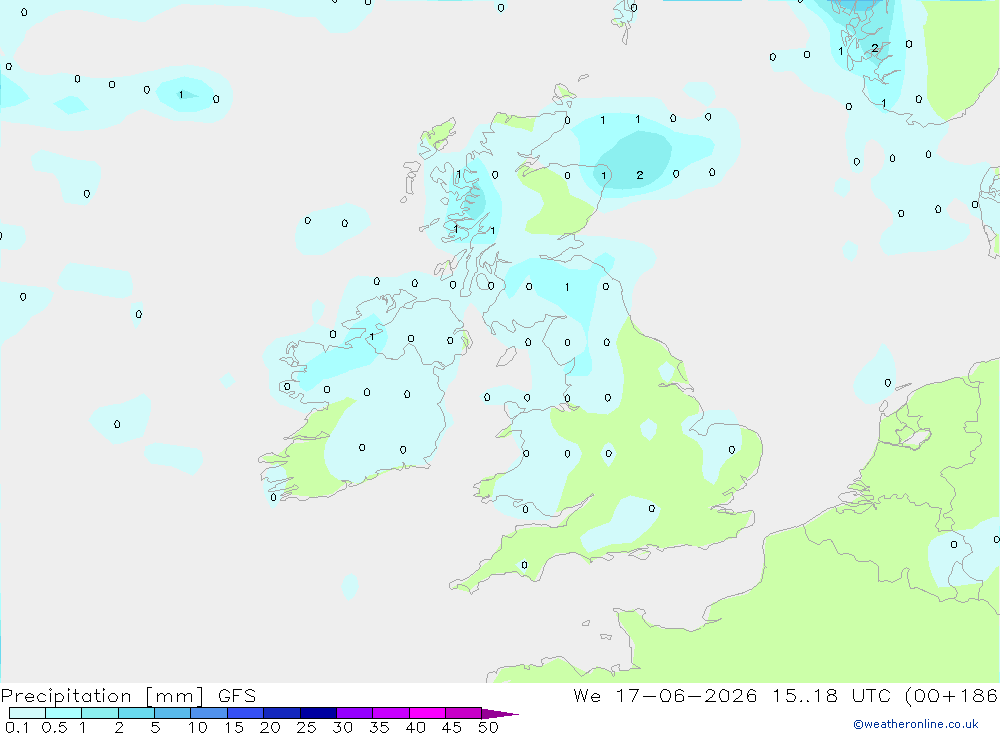Click the over-50 mm legend arrow tip
Image resolution: width=1000 pixels, height=733 pixels.
tap(500, 713)
